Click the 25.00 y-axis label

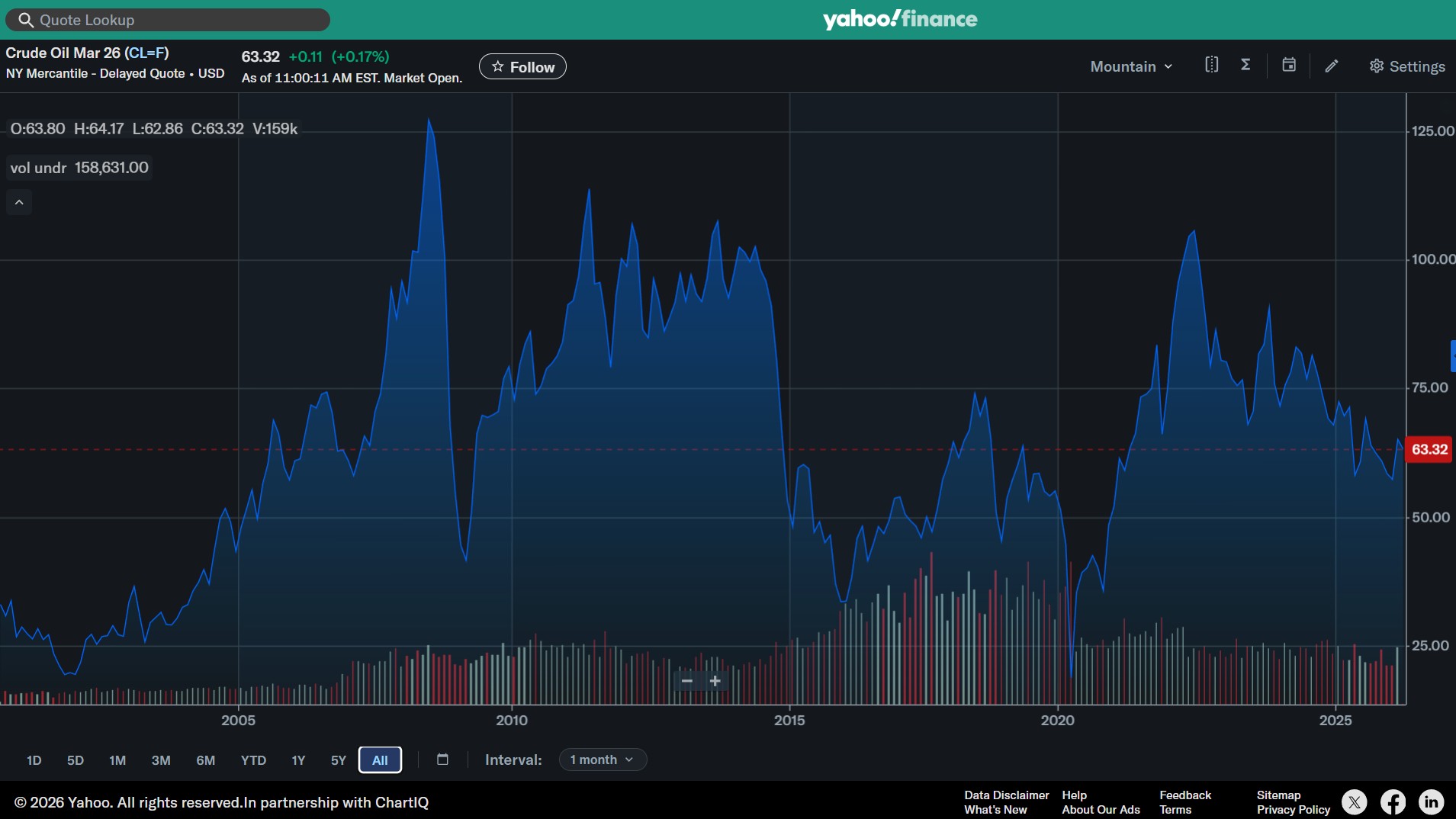(x=1430, y=646)
